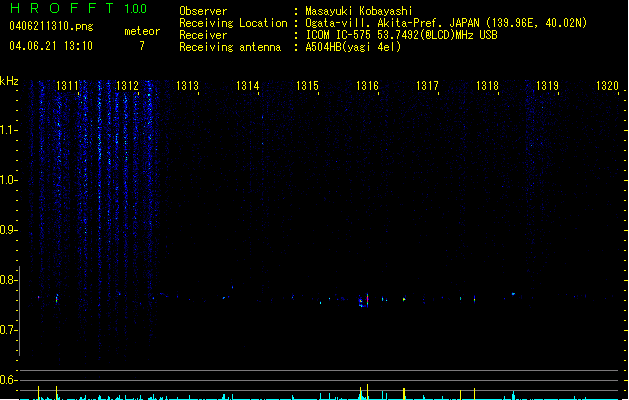Image resolution: width=629 pixels, height=400 pixels.
Task: Select the file name 0406211310.png
Action: click(51, 26)
